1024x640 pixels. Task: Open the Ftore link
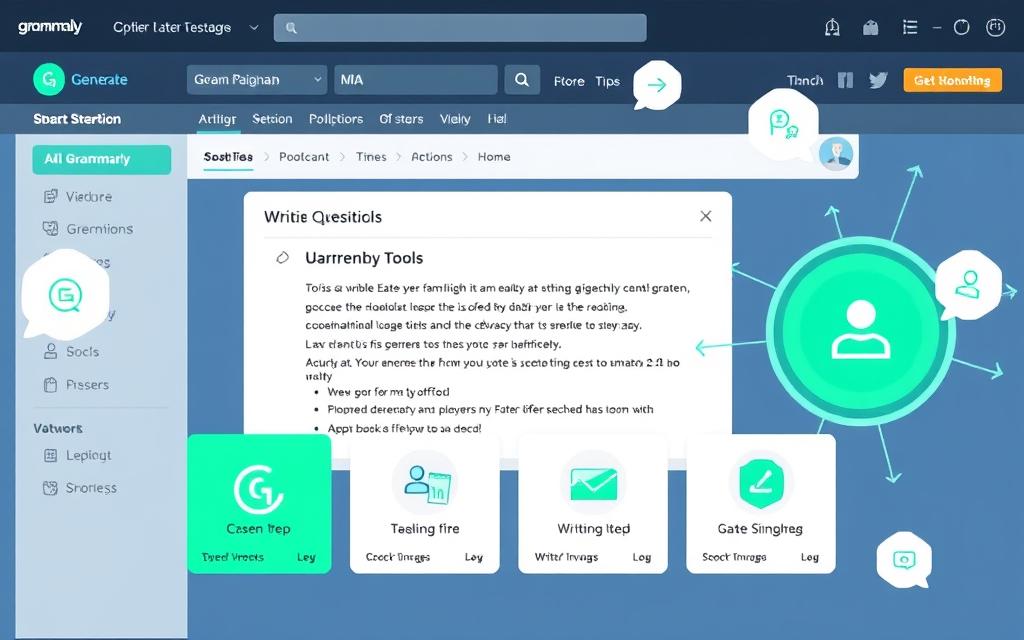click(x=569, y=81)
